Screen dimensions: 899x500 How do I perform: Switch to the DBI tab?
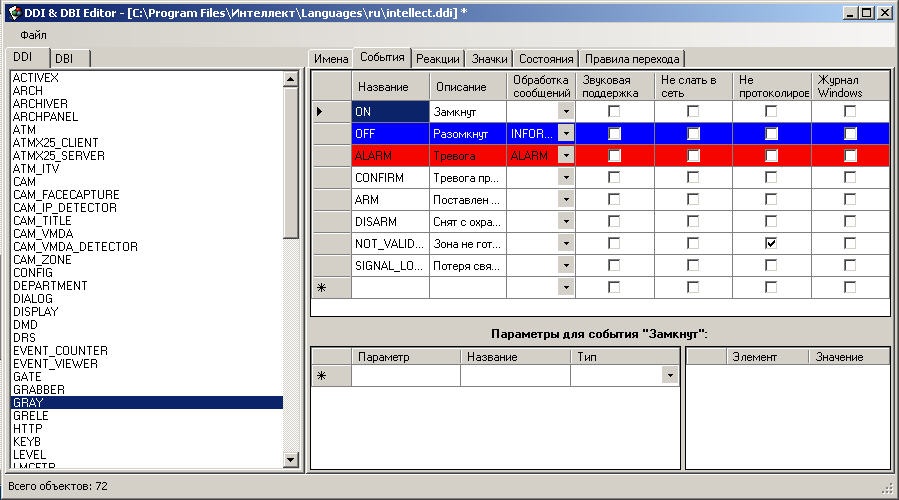pyautogui.click(x=70, y=59)
